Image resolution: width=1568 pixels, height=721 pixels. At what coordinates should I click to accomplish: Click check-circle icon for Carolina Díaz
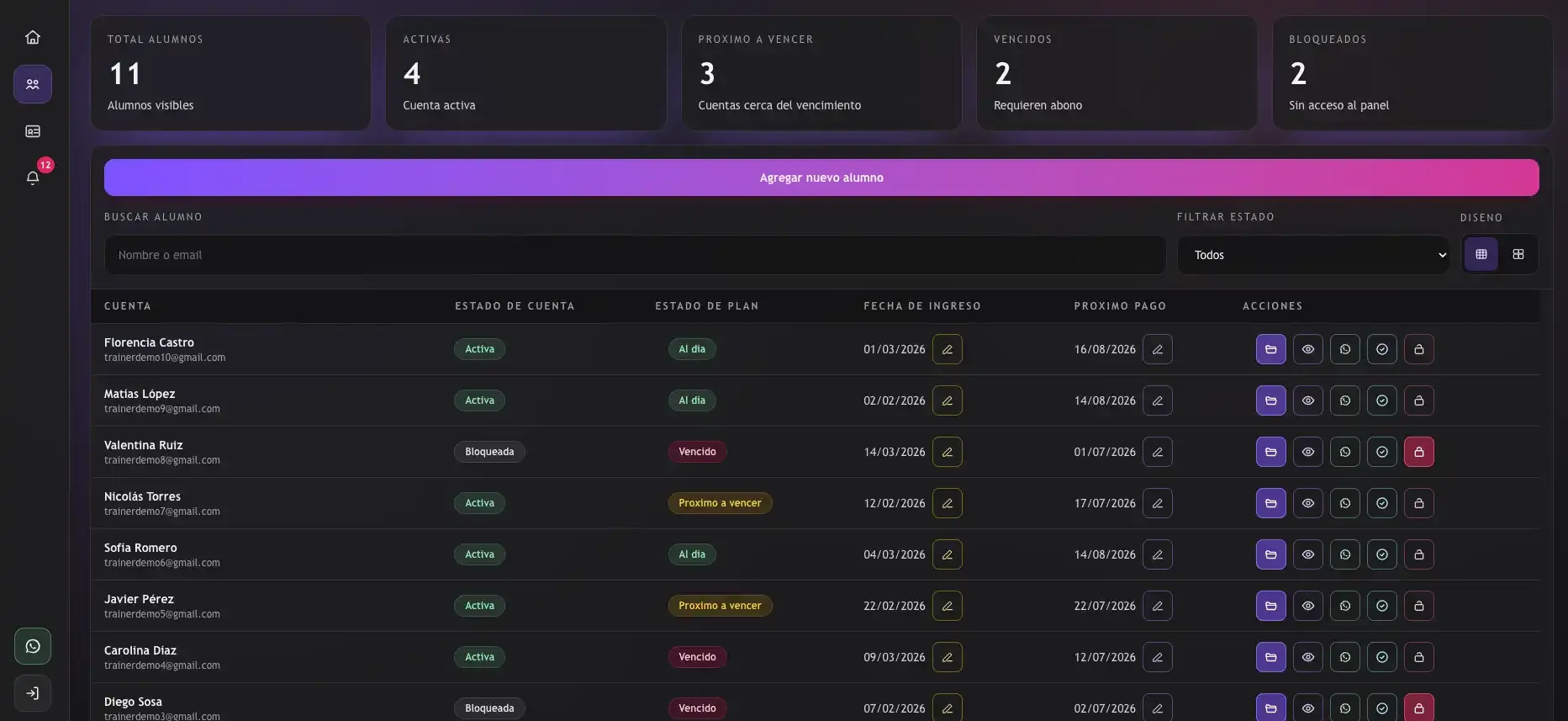pos(1381,657)
